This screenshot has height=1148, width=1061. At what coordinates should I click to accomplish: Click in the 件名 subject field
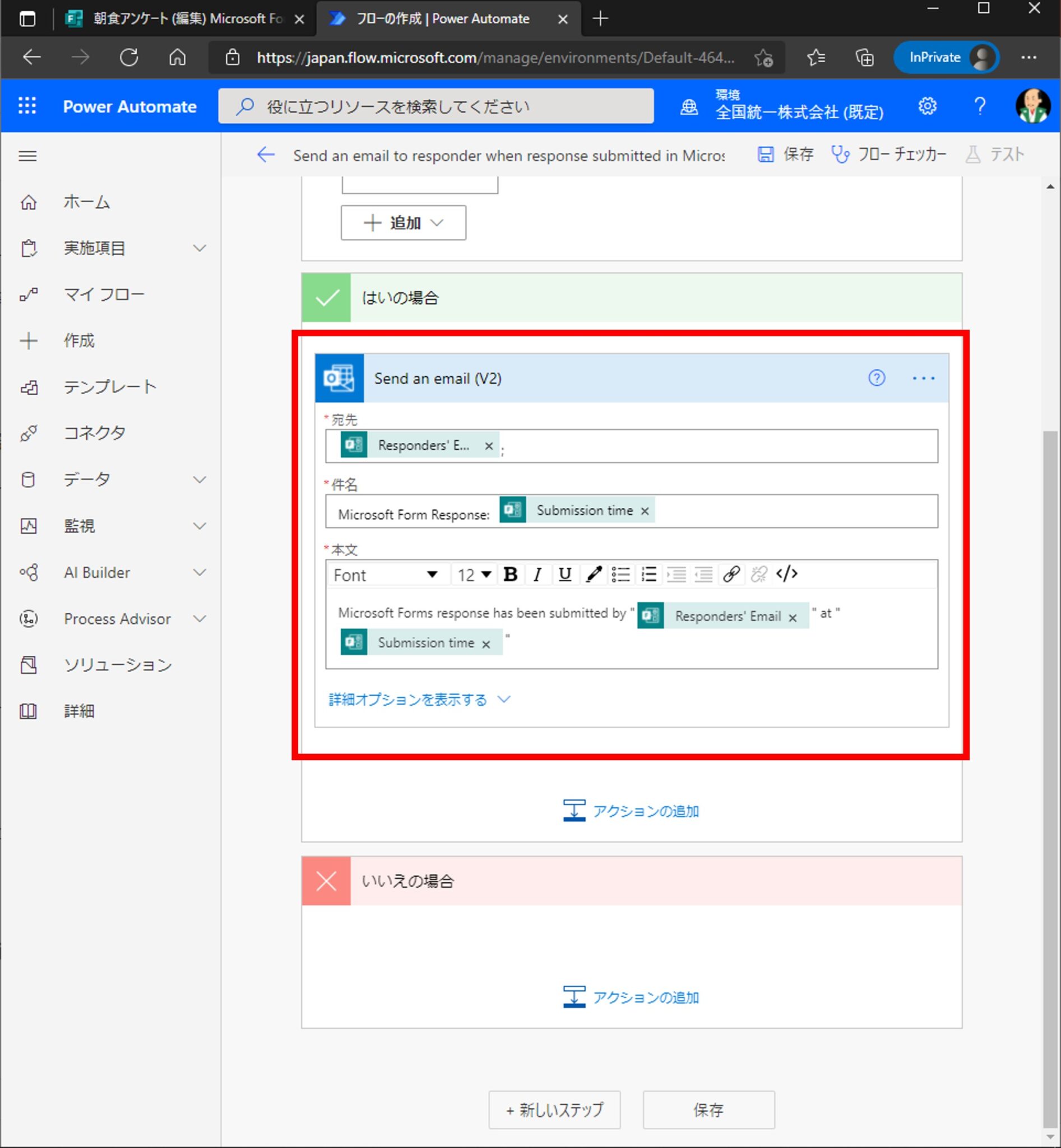click(x=632, y=511)
